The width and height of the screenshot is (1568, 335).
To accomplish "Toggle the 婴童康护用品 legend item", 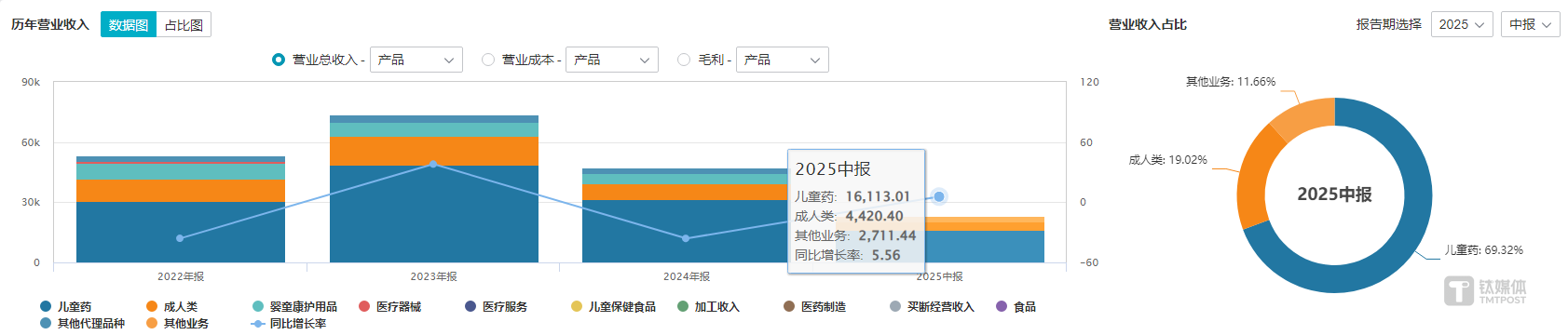I will [295, 306].
